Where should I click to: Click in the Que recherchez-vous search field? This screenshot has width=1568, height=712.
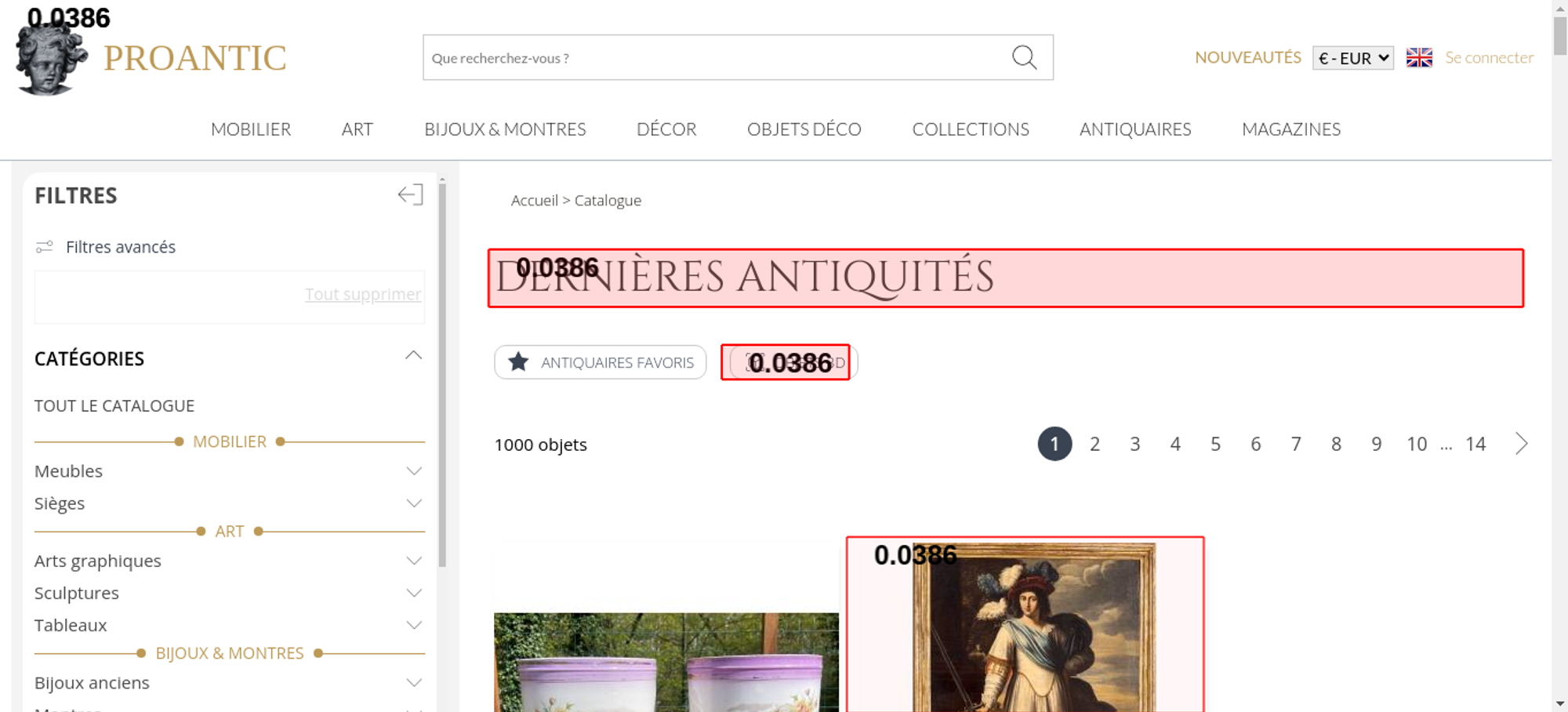pyautogui.click(x=713, y=58)
